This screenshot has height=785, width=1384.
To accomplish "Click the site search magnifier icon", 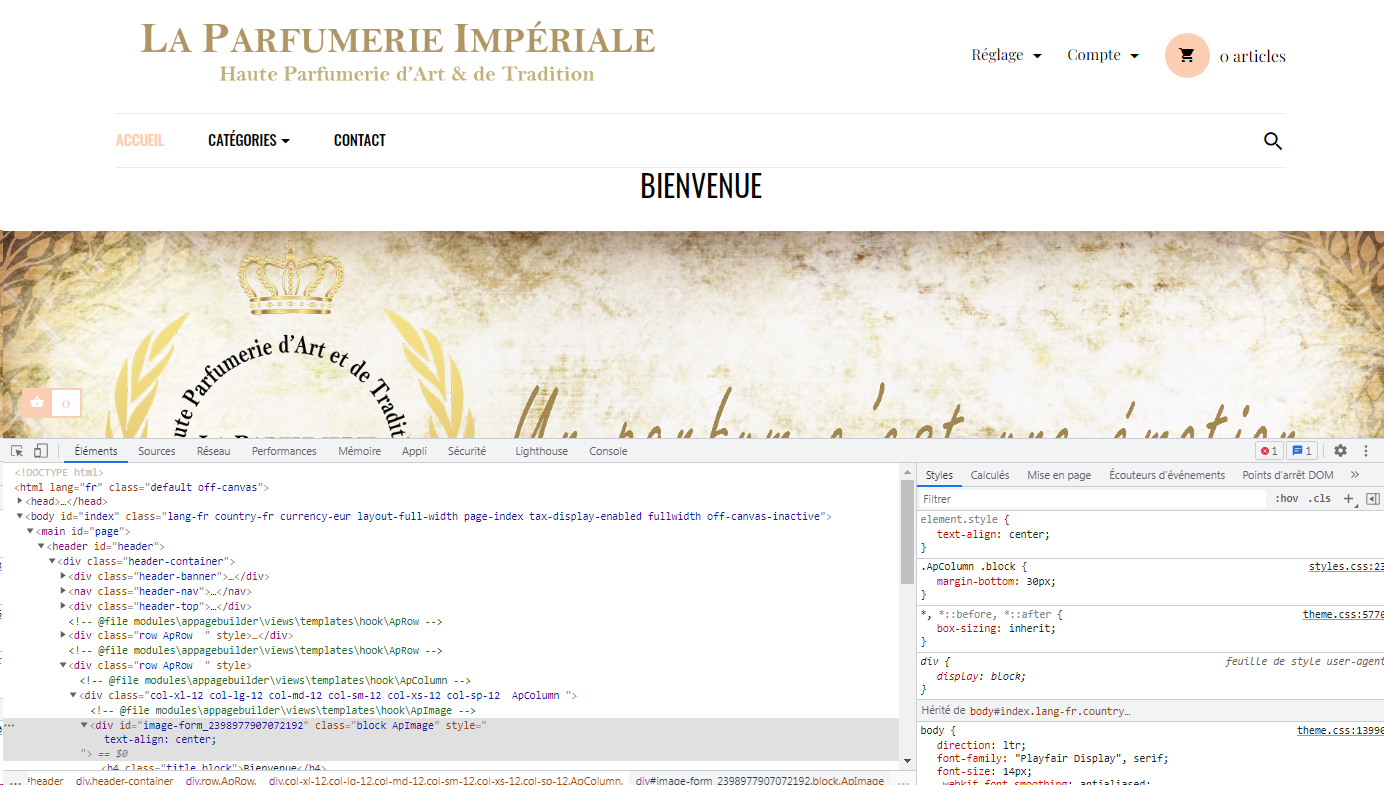I will [1273, 141].
